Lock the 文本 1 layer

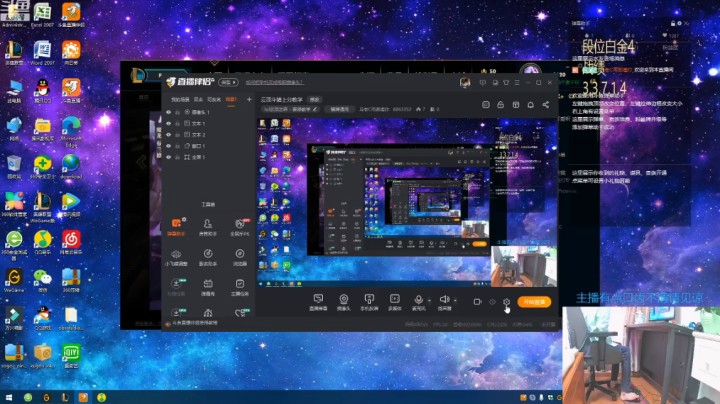177,123
